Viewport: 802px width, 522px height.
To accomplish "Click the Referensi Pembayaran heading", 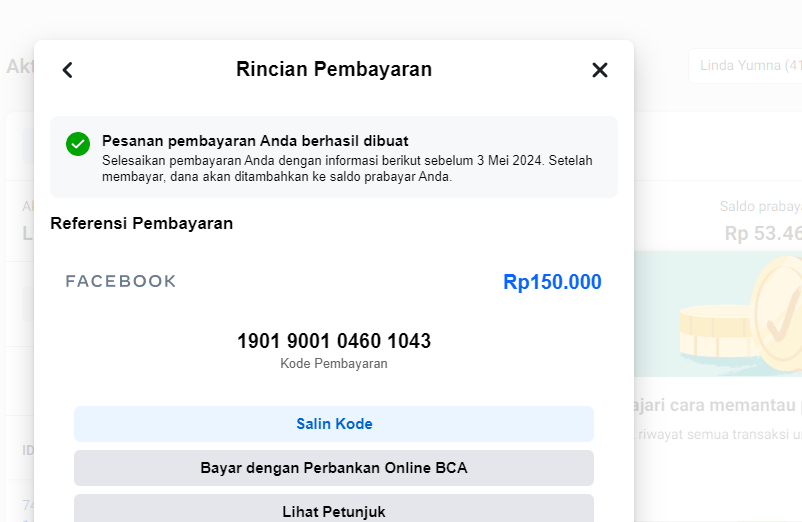I will (x=142, y=223).
